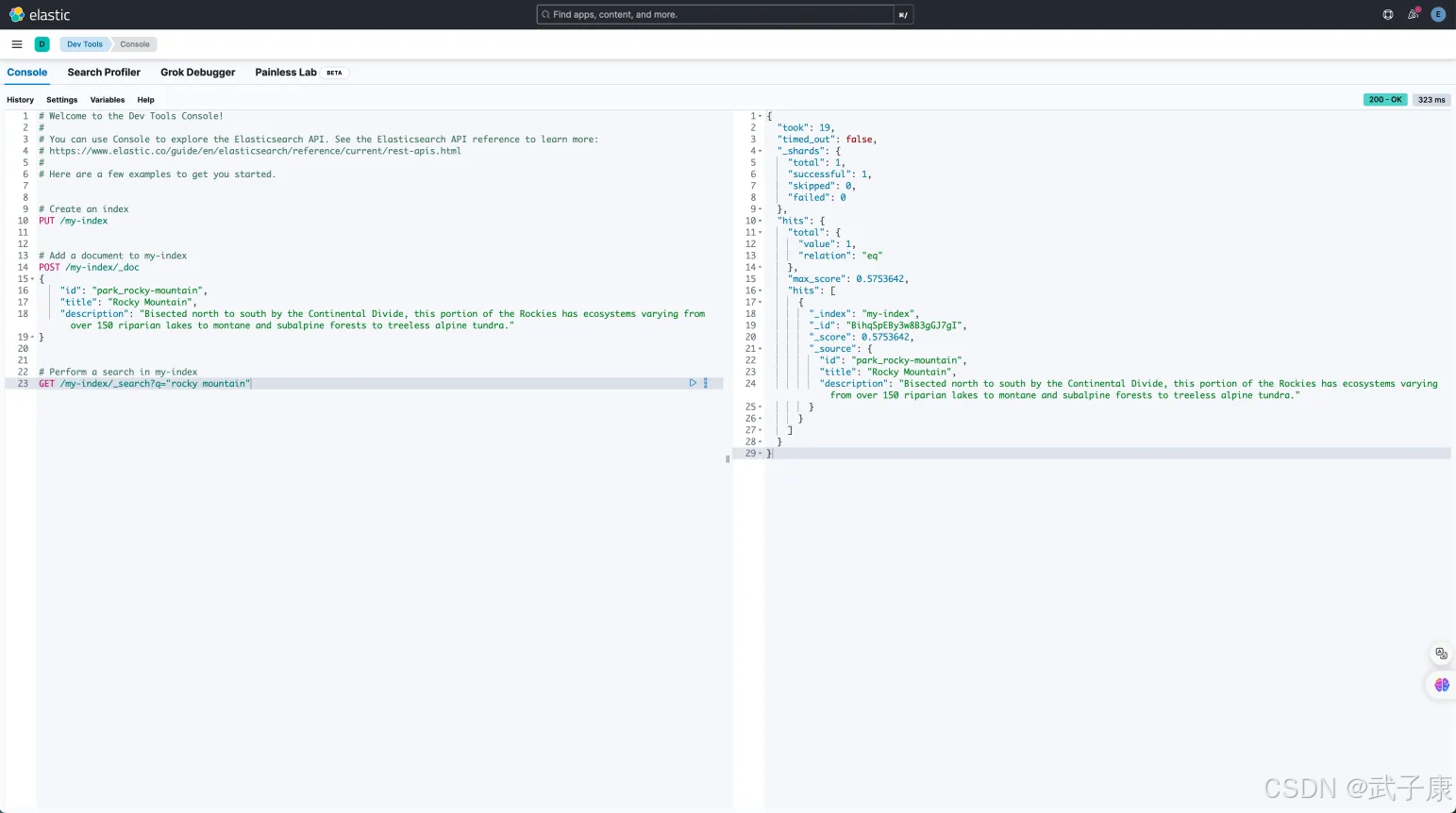This screenshot has width=1456, height=813.
Task: Run the GET search request with play icon
Action: (693, 383)
